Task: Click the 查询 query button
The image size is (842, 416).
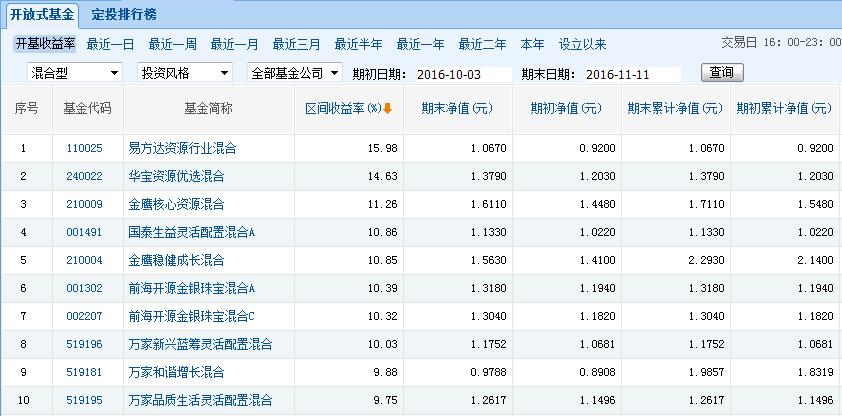Action: (x=722, y=72)
